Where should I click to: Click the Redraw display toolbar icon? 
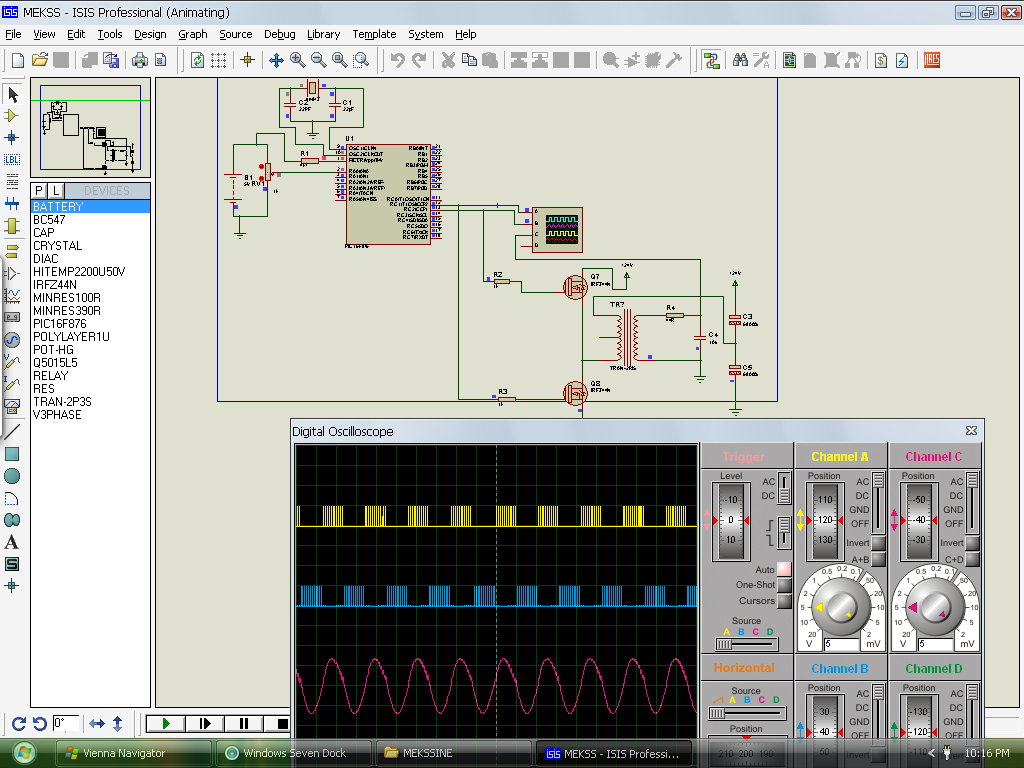197,60
